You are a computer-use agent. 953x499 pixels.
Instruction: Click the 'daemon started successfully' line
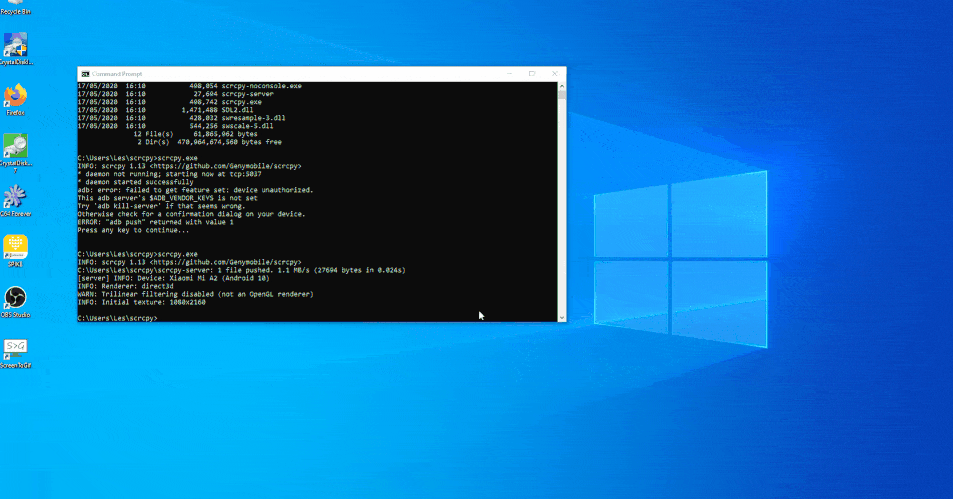click(136, 182)
